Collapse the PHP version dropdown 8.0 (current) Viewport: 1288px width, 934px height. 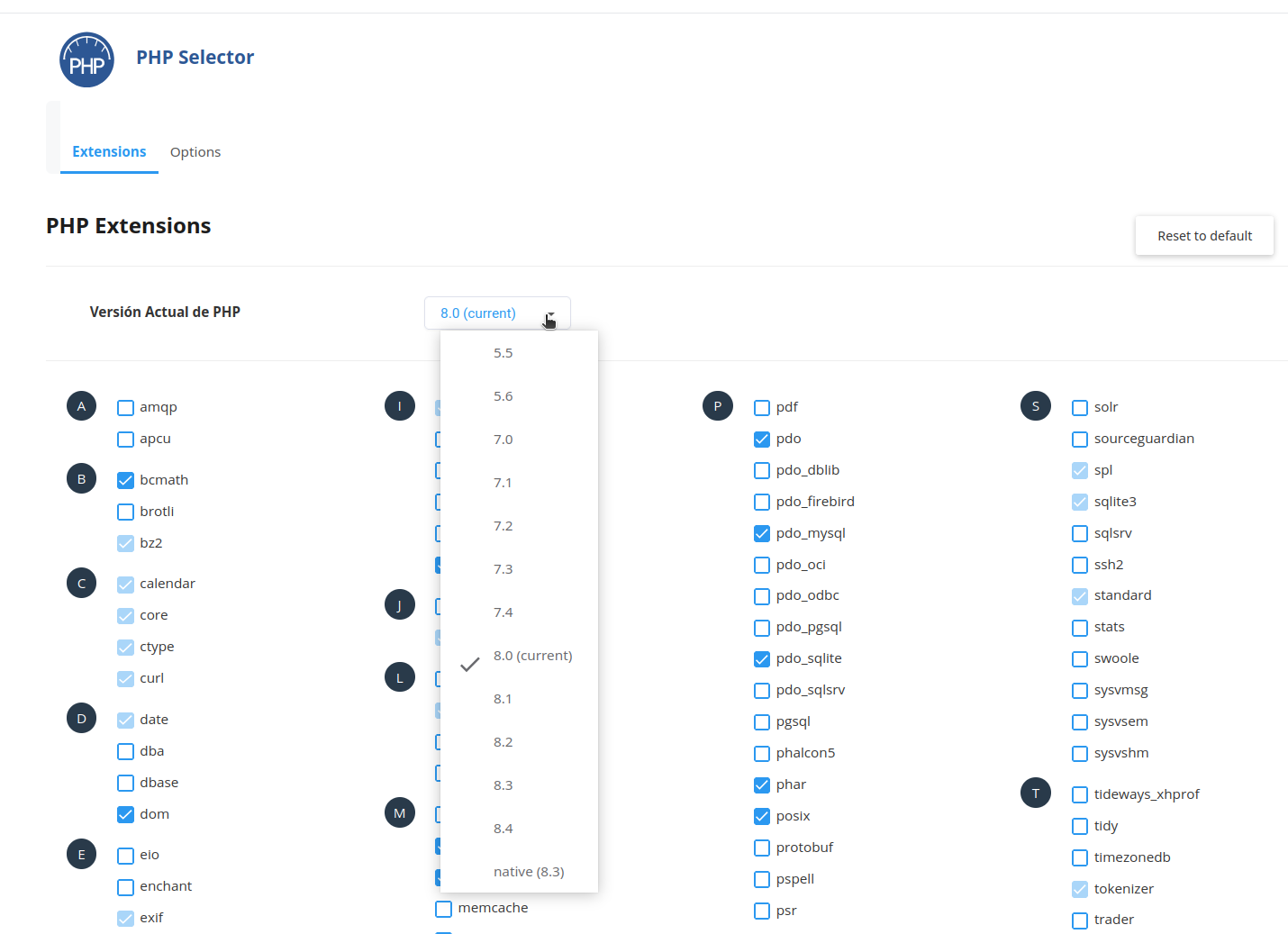[497, 313]
